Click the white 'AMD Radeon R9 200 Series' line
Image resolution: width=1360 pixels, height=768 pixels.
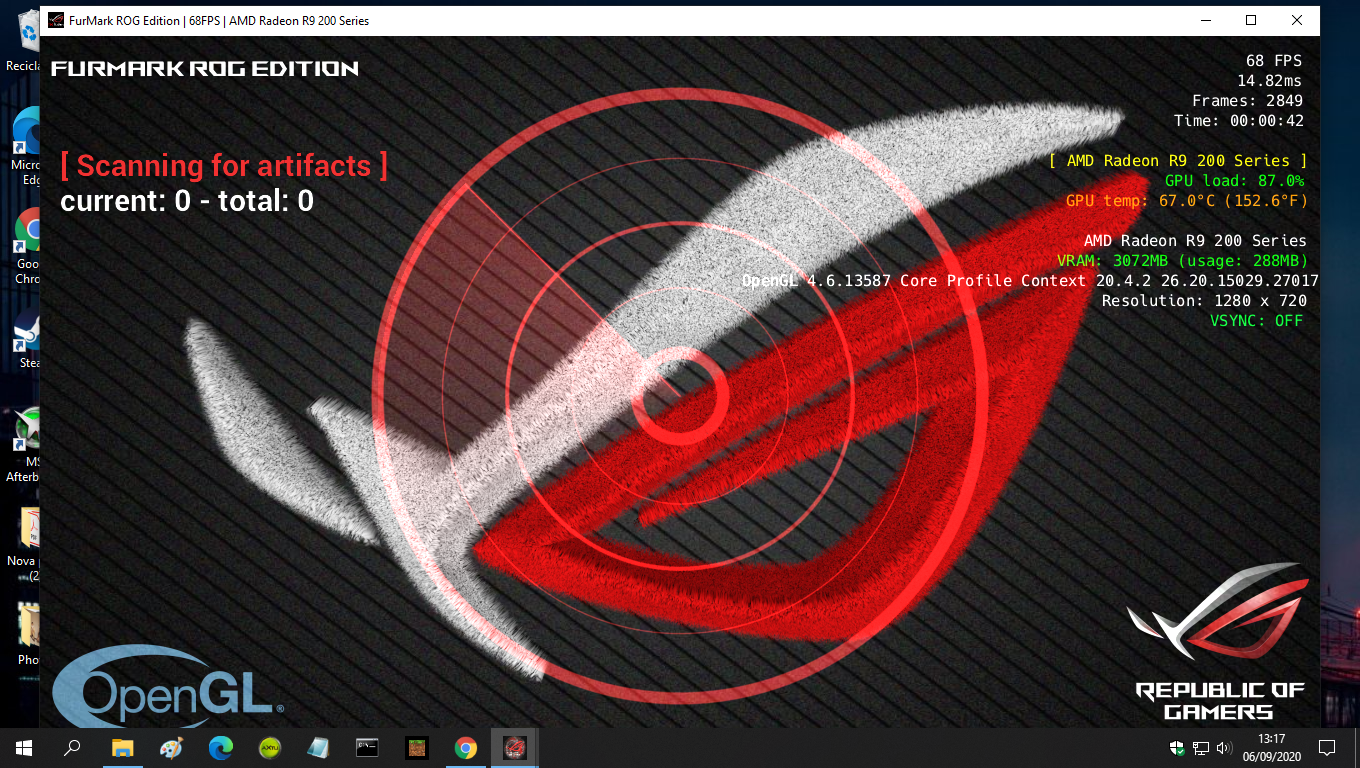pyautogui.click(x=1195, y=241)
